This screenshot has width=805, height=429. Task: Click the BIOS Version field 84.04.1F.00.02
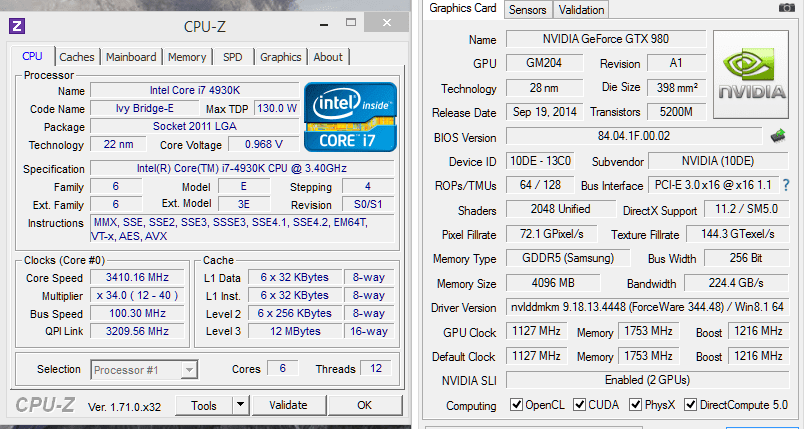(634, 136)
